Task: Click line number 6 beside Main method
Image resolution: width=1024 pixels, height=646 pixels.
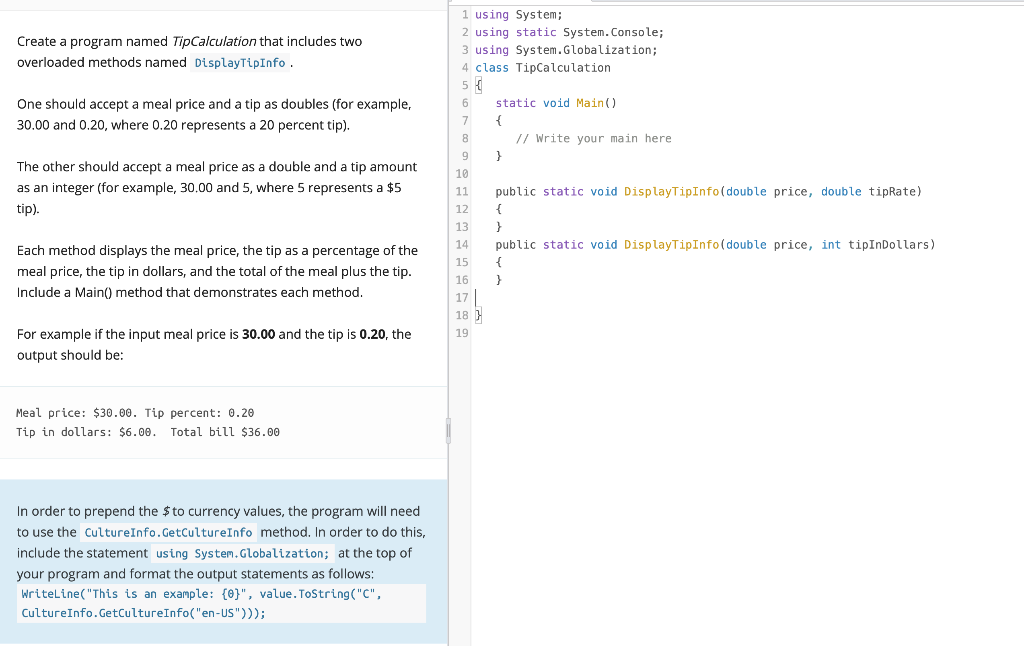Action: point(464,103)
